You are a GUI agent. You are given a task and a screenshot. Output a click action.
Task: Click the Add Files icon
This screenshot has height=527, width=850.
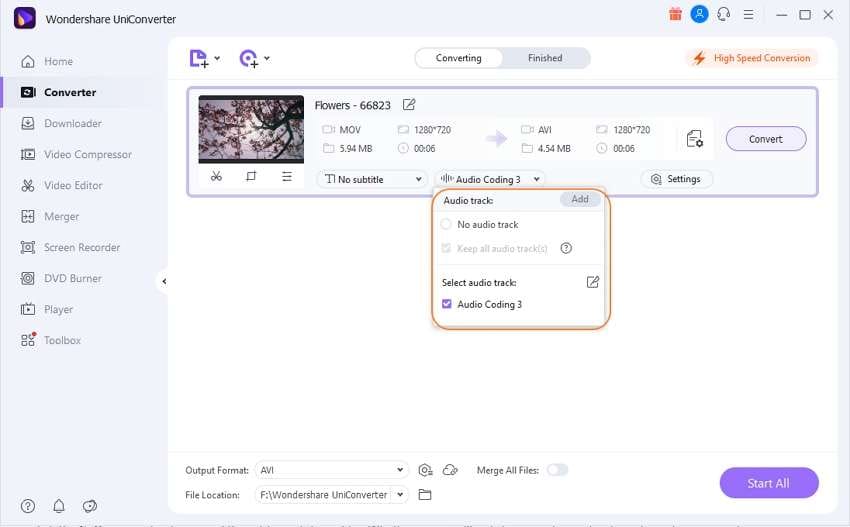click(198, 59)
